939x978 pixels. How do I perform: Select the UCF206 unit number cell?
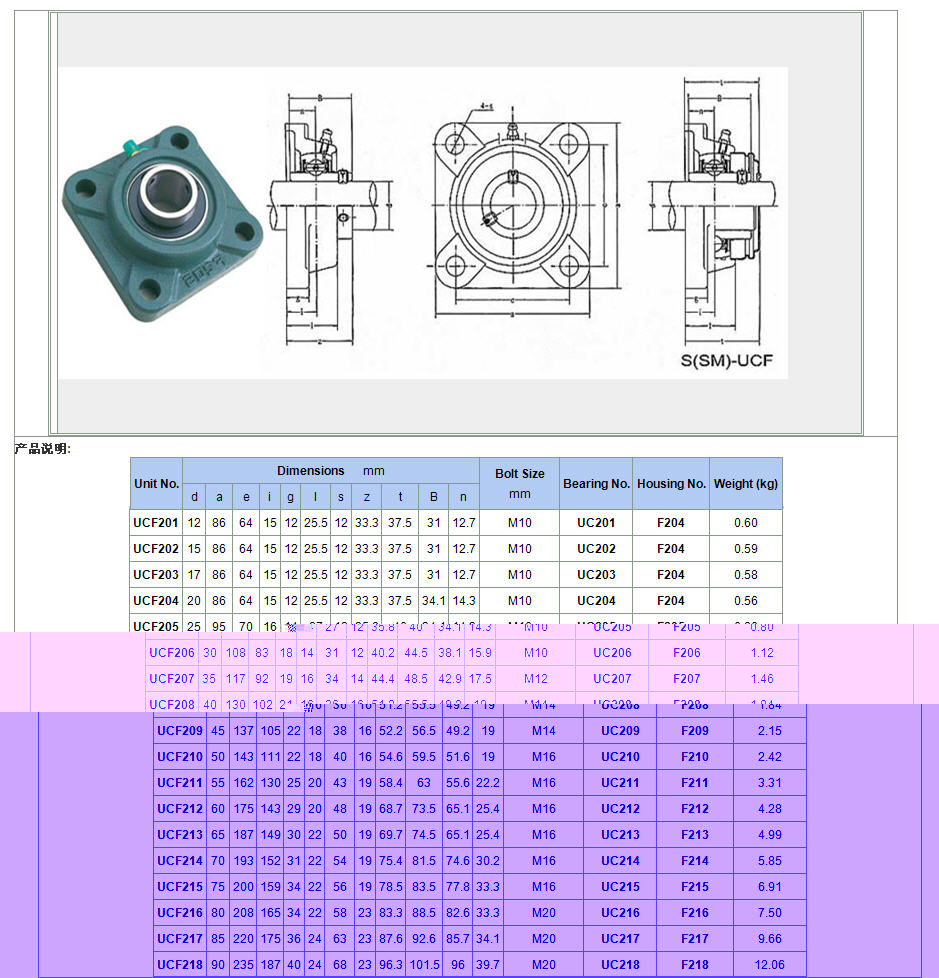172,652
